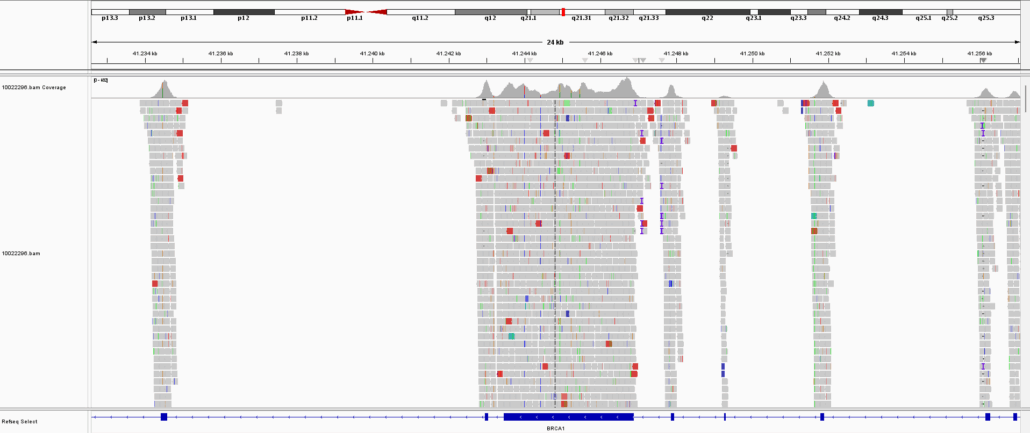This screenshot has width=1030, height=433.
Task: Select the 10022298.bam Coverage track name
Action: point(34,88)
